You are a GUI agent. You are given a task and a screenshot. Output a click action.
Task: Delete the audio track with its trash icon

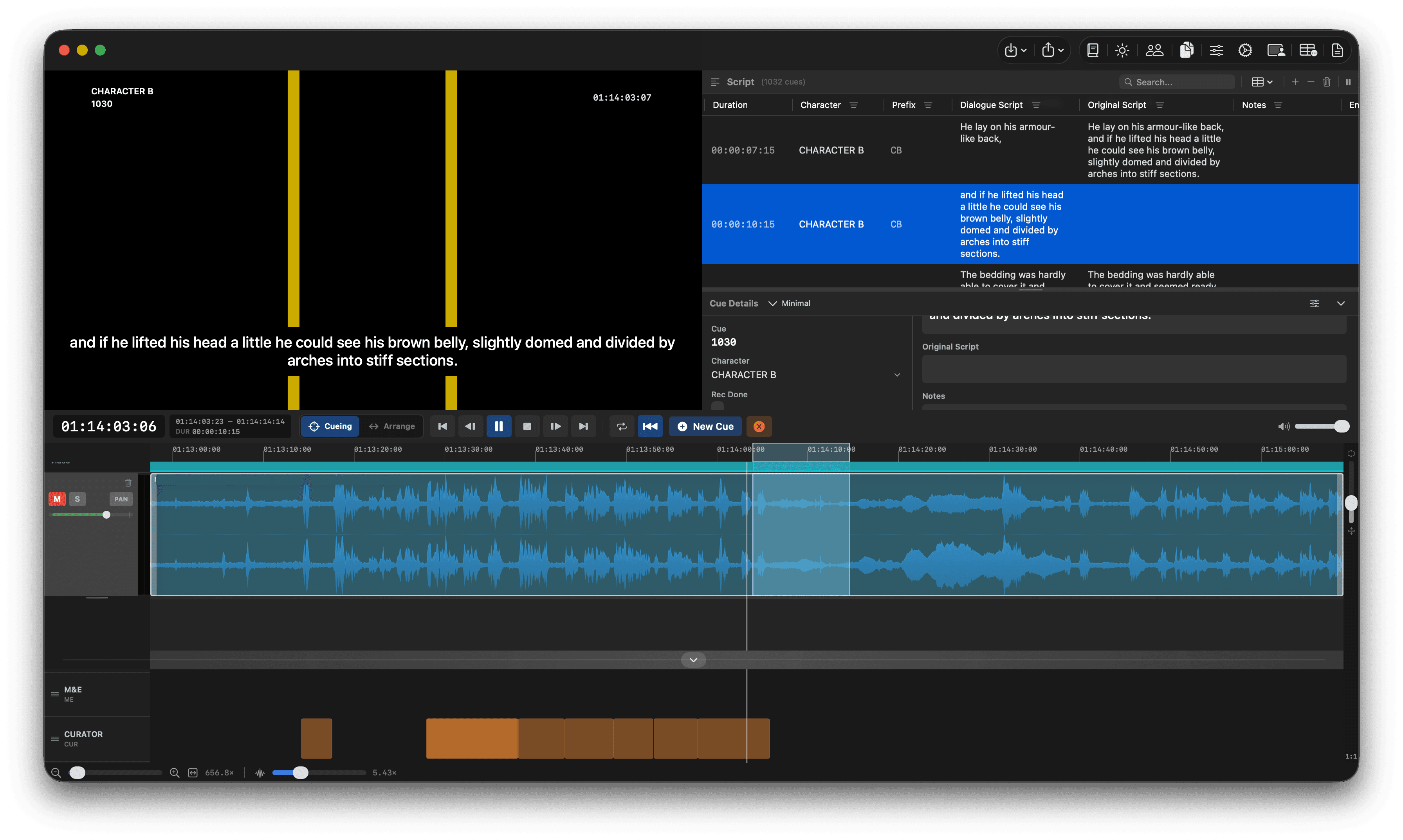(128, 482)
